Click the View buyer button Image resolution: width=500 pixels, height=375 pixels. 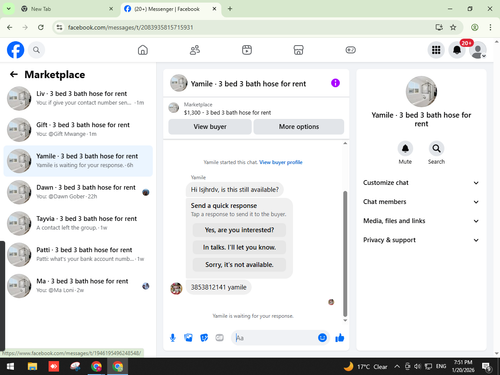(210, 127)
